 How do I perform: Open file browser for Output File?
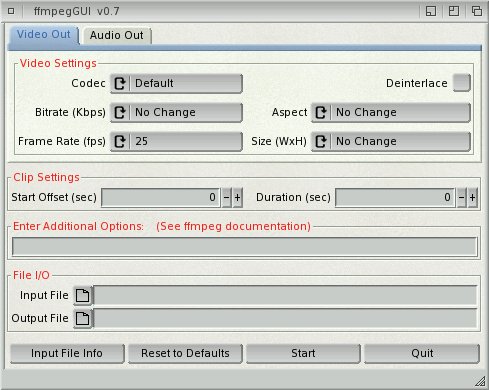point(82,318)
